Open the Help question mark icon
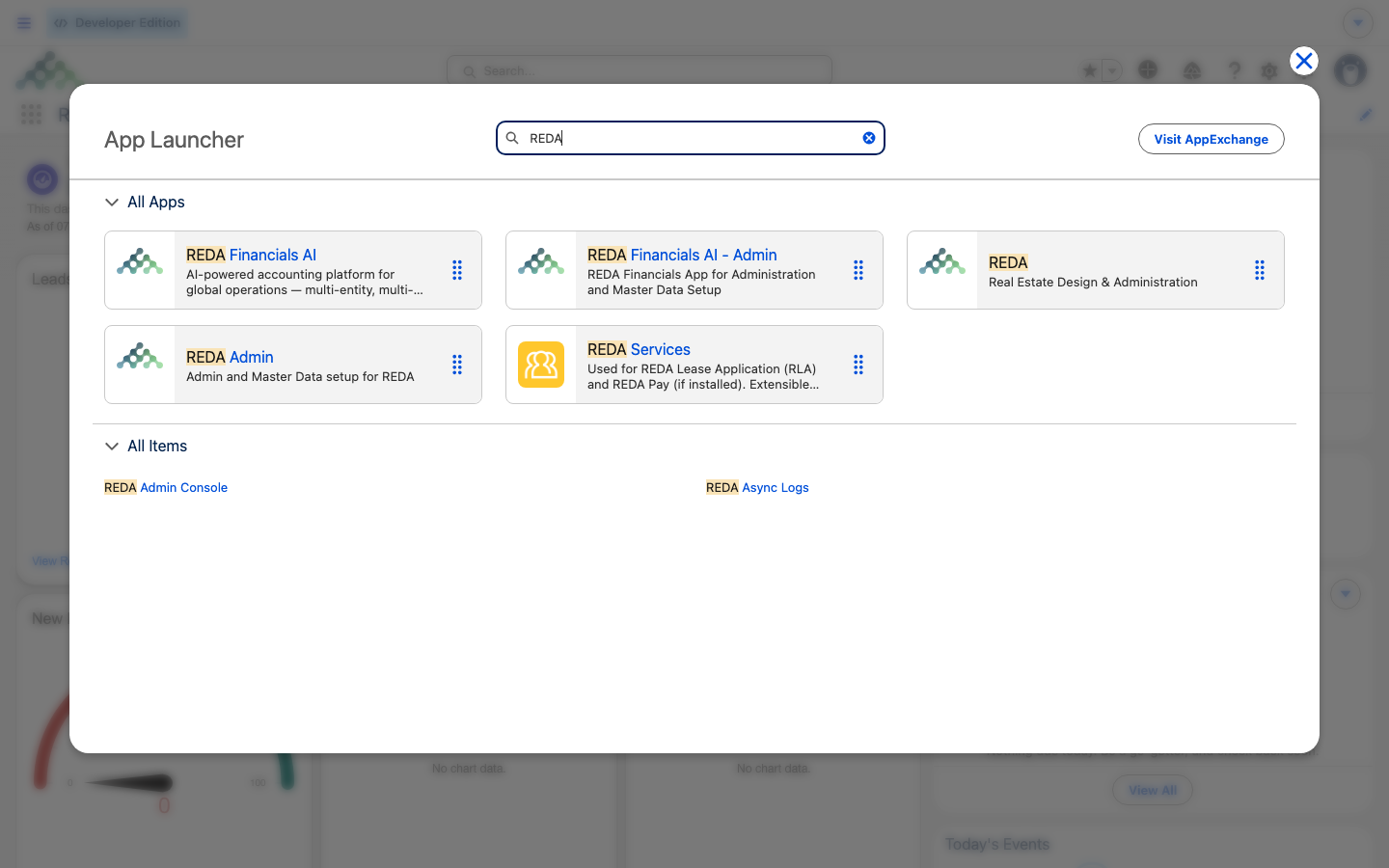 pyautogui.click(x=1235, y=70)
